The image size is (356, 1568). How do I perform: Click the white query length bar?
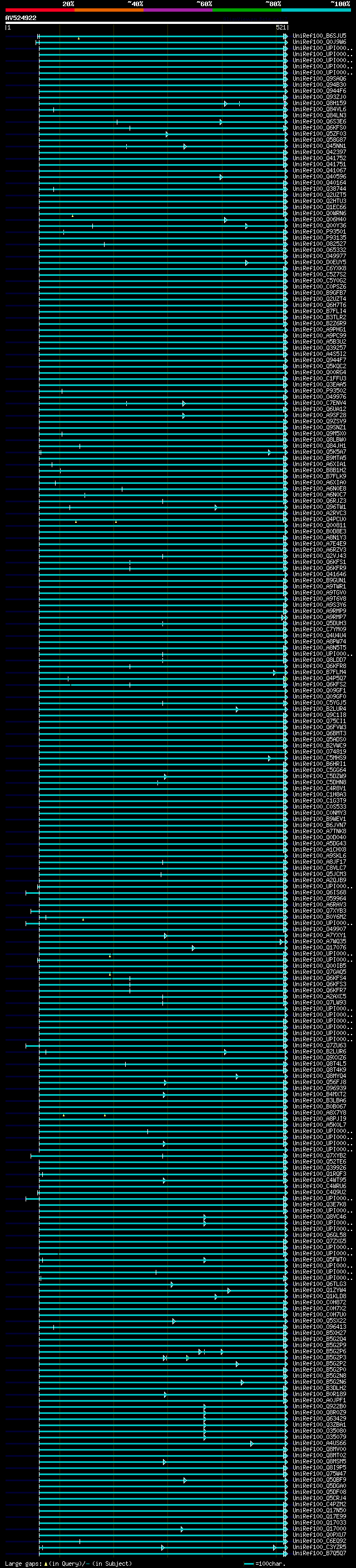tap(146, 22)
